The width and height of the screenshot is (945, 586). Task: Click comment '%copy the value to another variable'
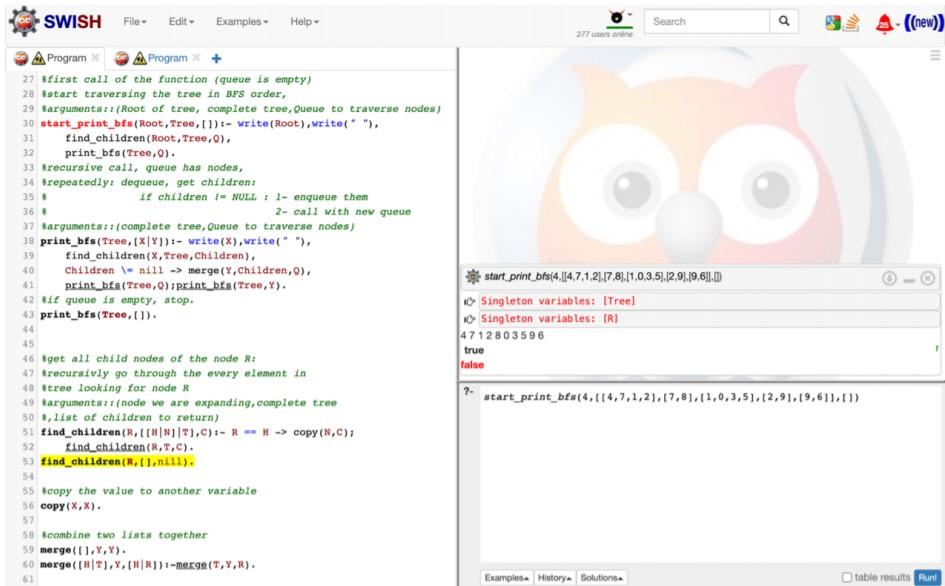coord(149,491)
